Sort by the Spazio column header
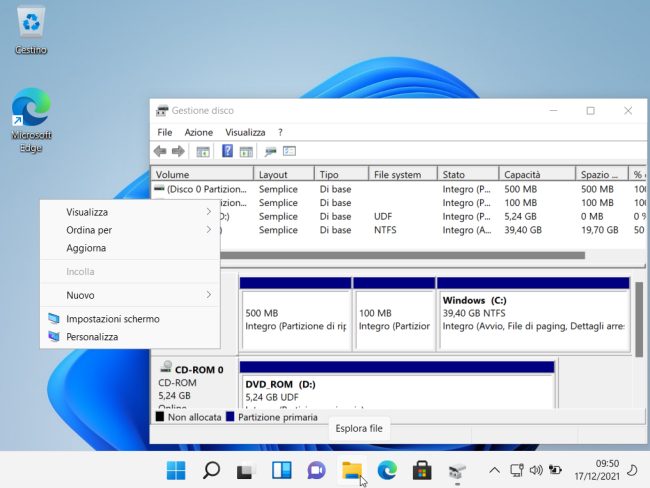The width and height of the screenshot is (650, 488). 602,174
